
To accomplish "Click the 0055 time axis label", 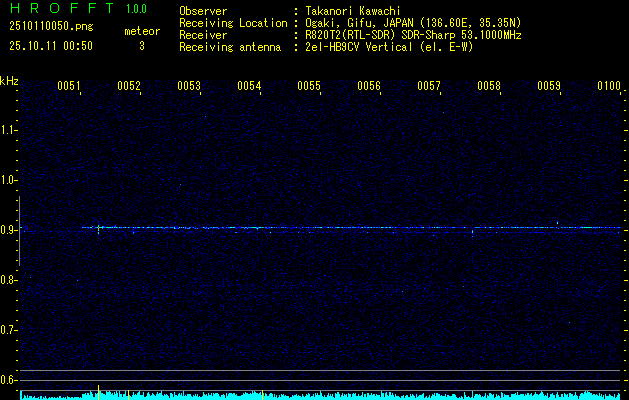I will 309,86.
